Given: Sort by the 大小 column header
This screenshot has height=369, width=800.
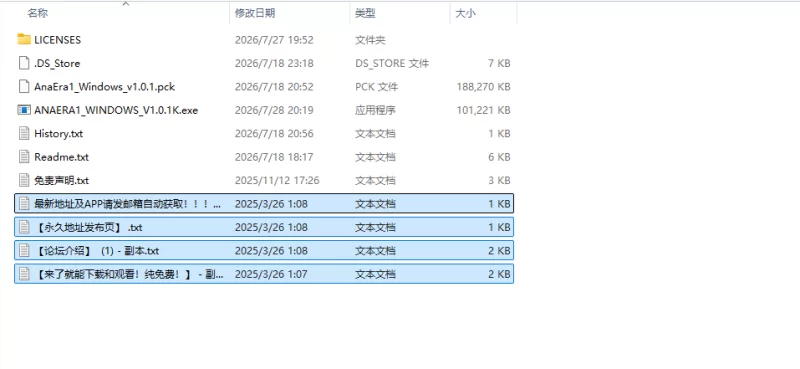Looking at the screenshot, I should point(465,14).
